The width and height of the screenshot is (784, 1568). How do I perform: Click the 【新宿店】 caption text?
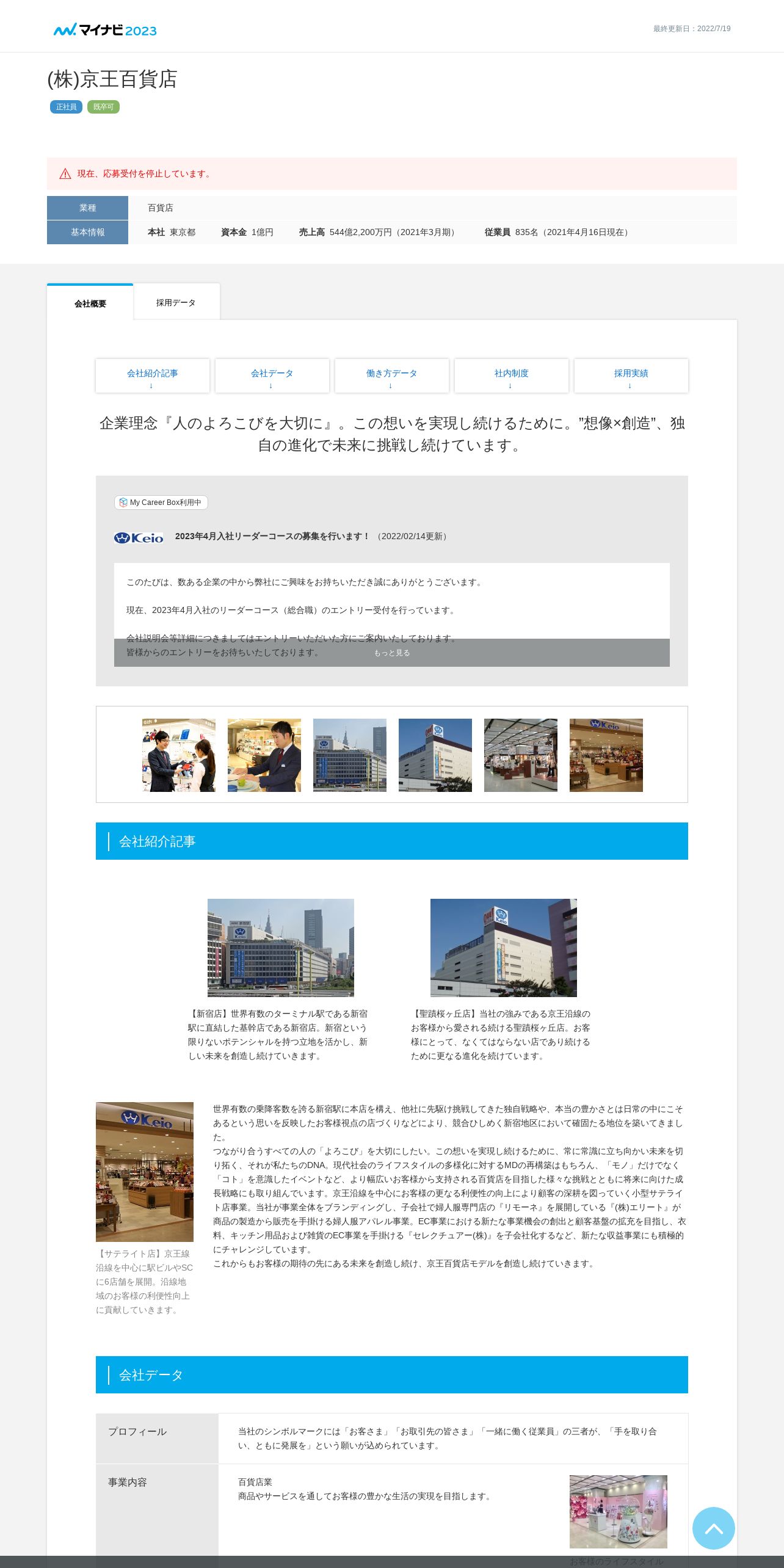point(278,1035)
